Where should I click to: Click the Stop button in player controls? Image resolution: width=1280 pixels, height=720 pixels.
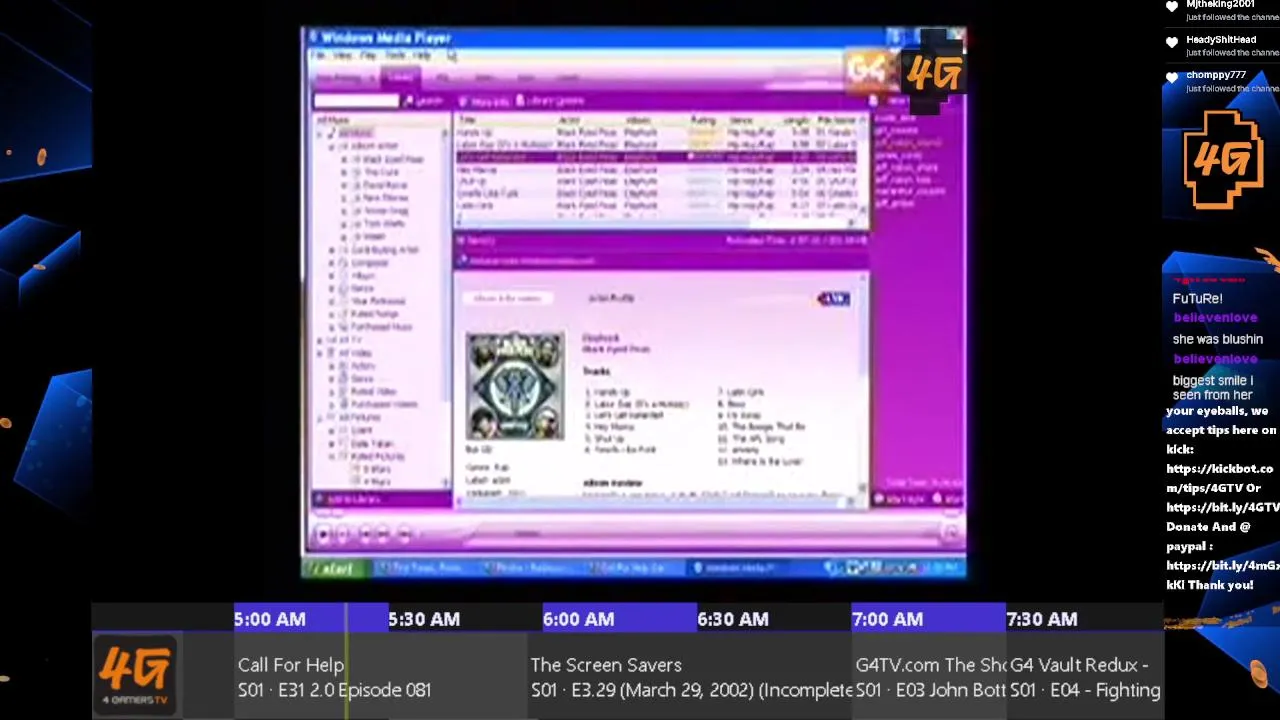pyautogui.click(x=343, y=536)
